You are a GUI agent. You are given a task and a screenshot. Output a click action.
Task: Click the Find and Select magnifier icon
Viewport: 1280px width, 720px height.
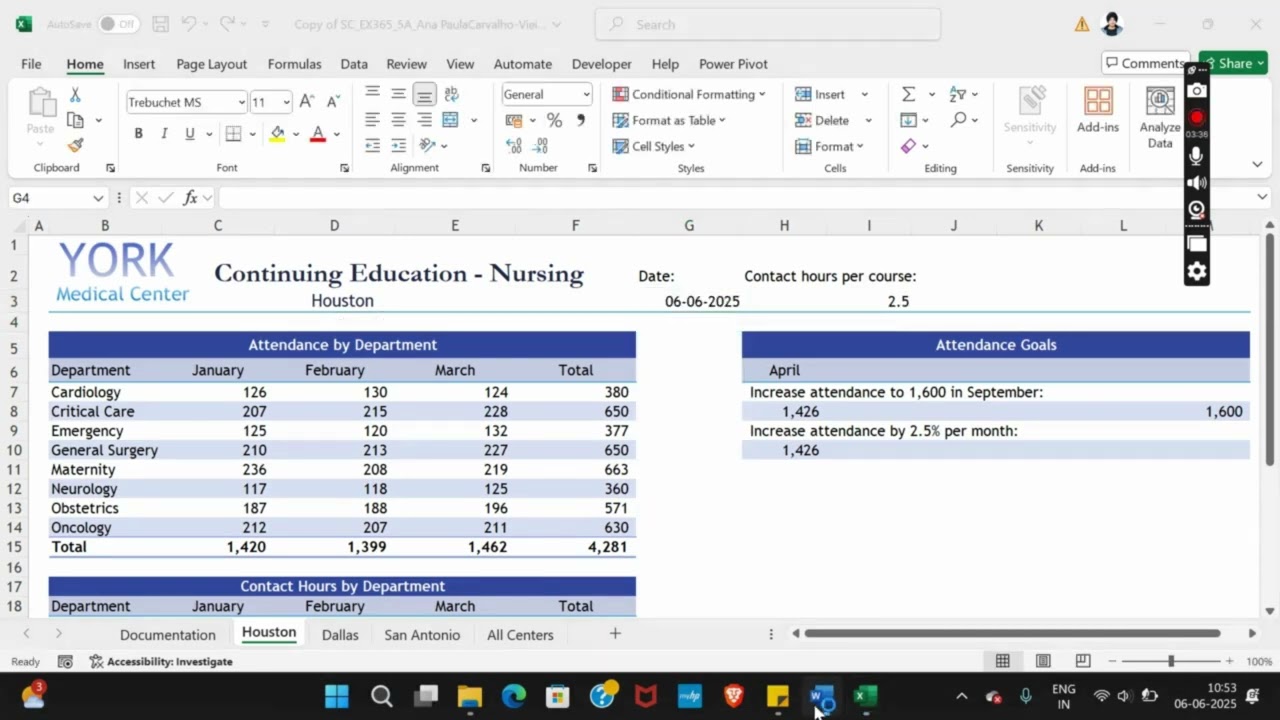(x=958, y=120)
